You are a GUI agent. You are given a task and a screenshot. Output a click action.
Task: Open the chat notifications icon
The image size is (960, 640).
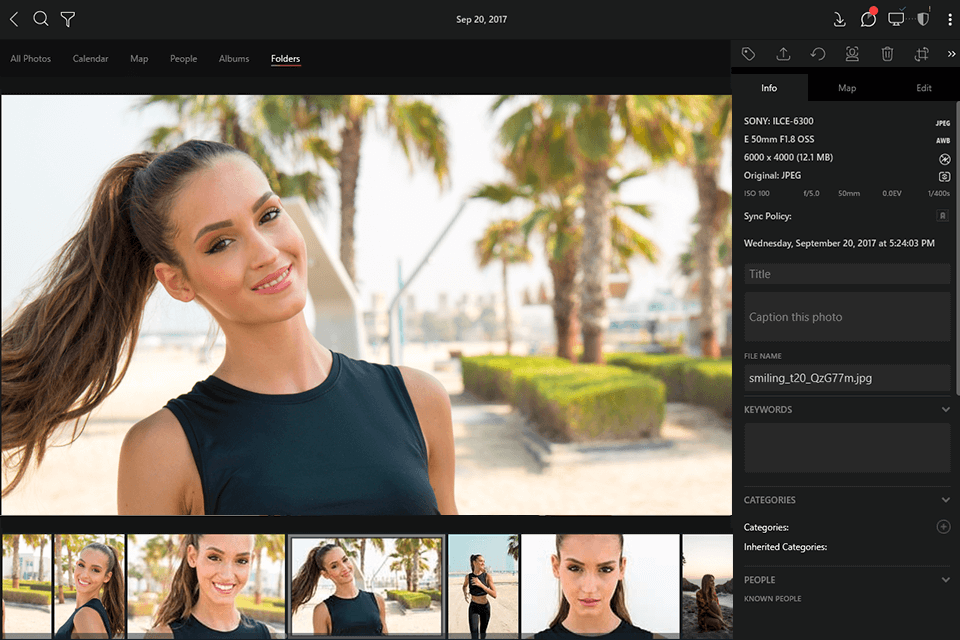868,19
